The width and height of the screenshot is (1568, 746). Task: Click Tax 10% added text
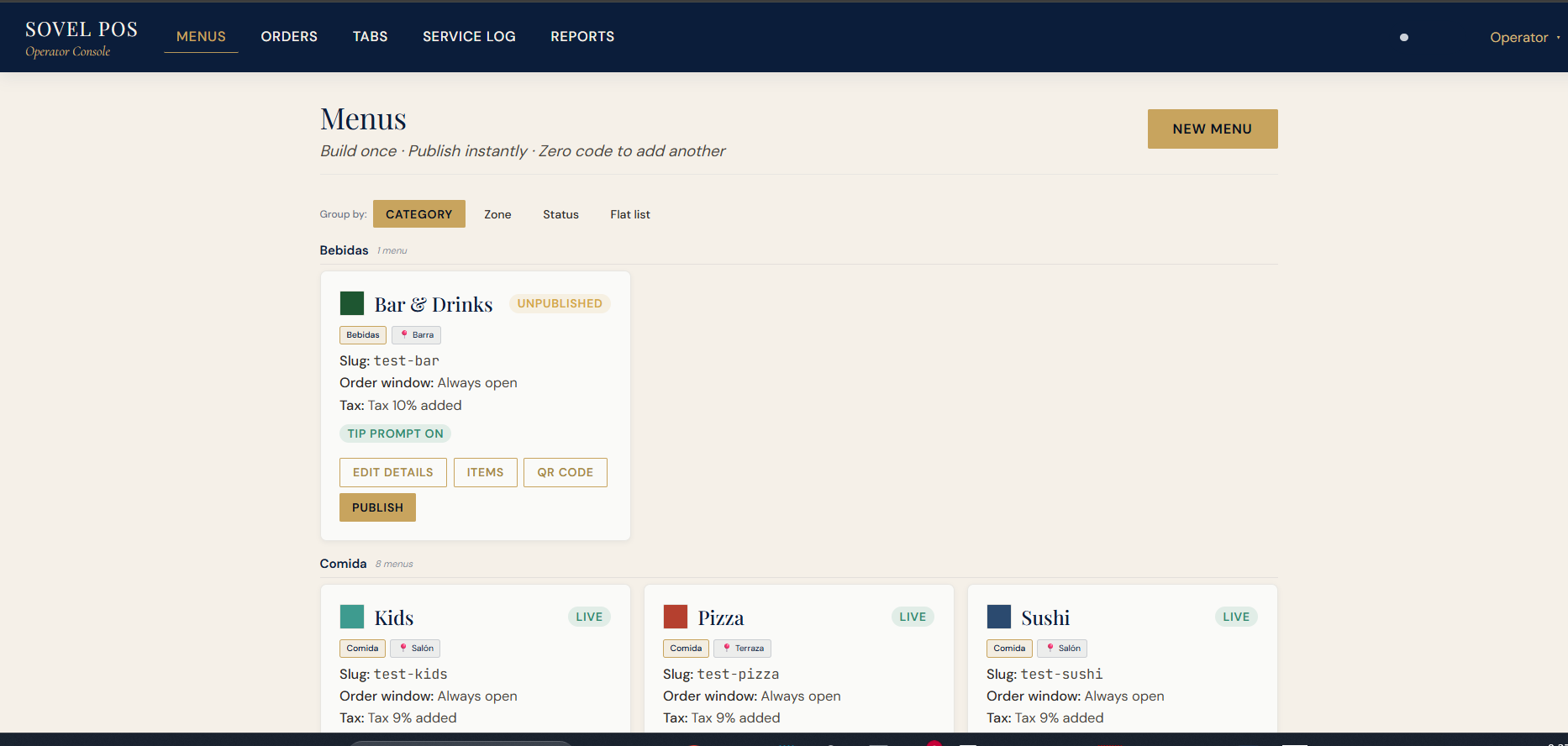click(x=415, y=406)
